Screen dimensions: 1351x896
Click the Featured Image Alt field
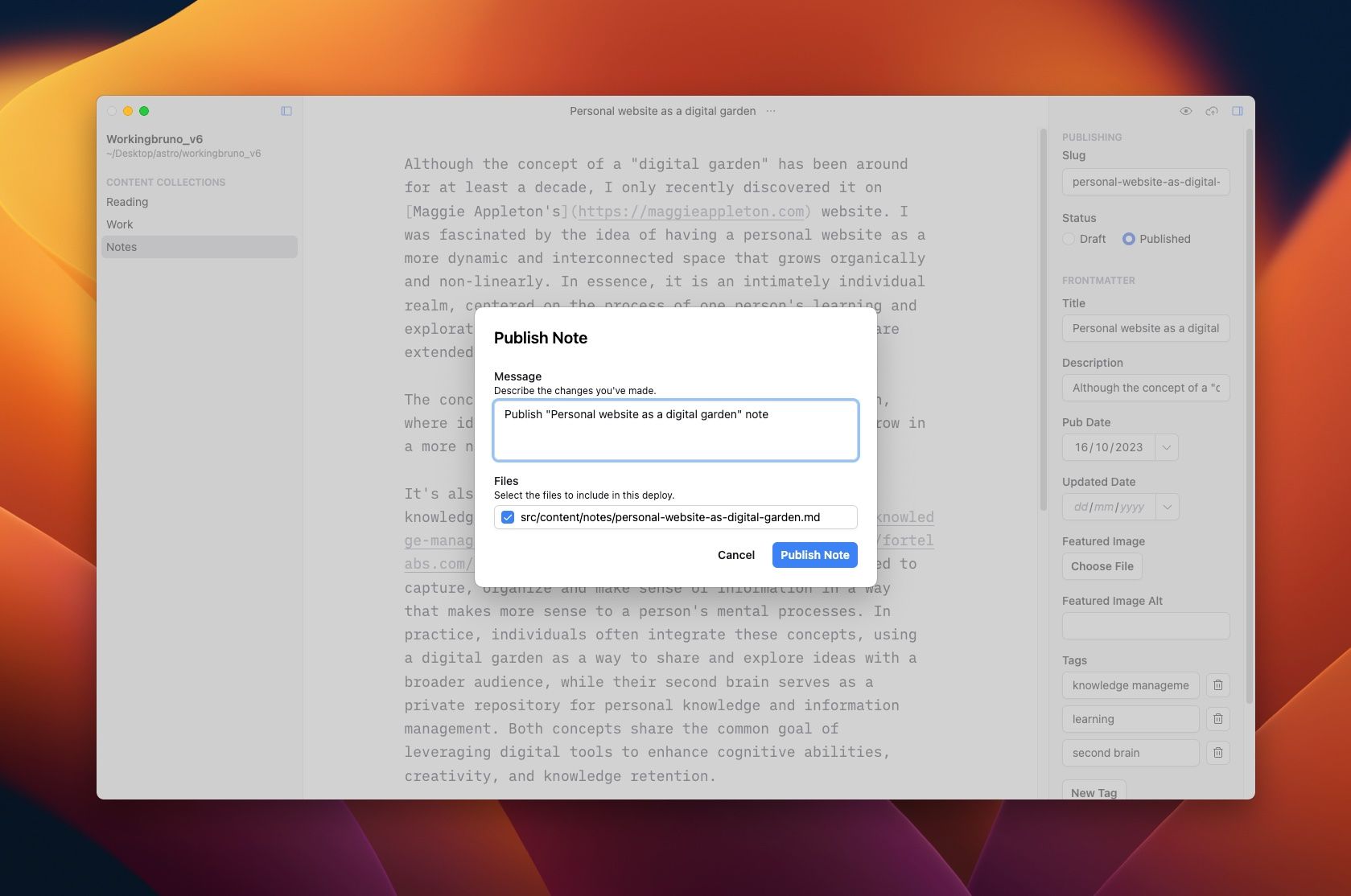point(1146,626)
